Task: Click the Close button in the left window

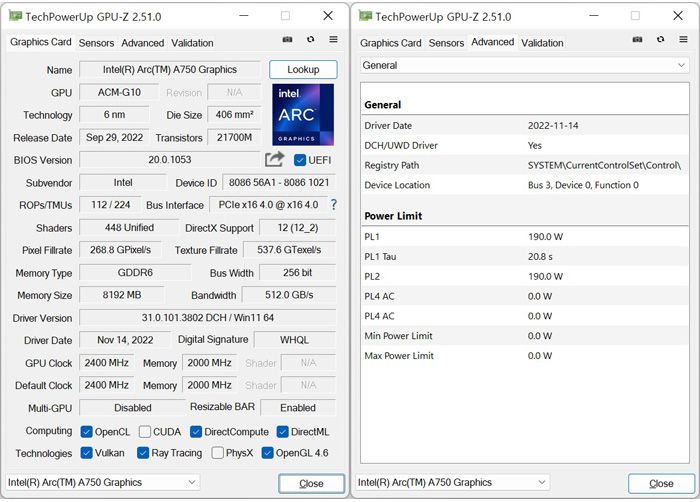Action: coord(311,483)
